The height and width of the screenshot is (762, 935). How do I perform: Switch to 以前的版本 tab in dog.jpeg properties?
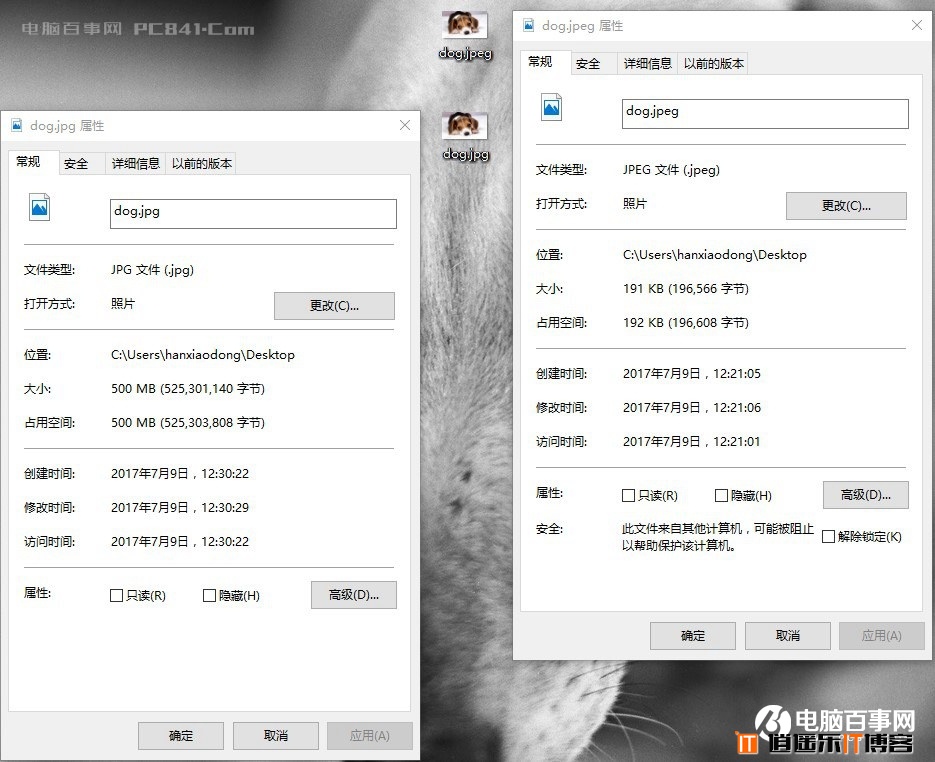tap(714, 63)
